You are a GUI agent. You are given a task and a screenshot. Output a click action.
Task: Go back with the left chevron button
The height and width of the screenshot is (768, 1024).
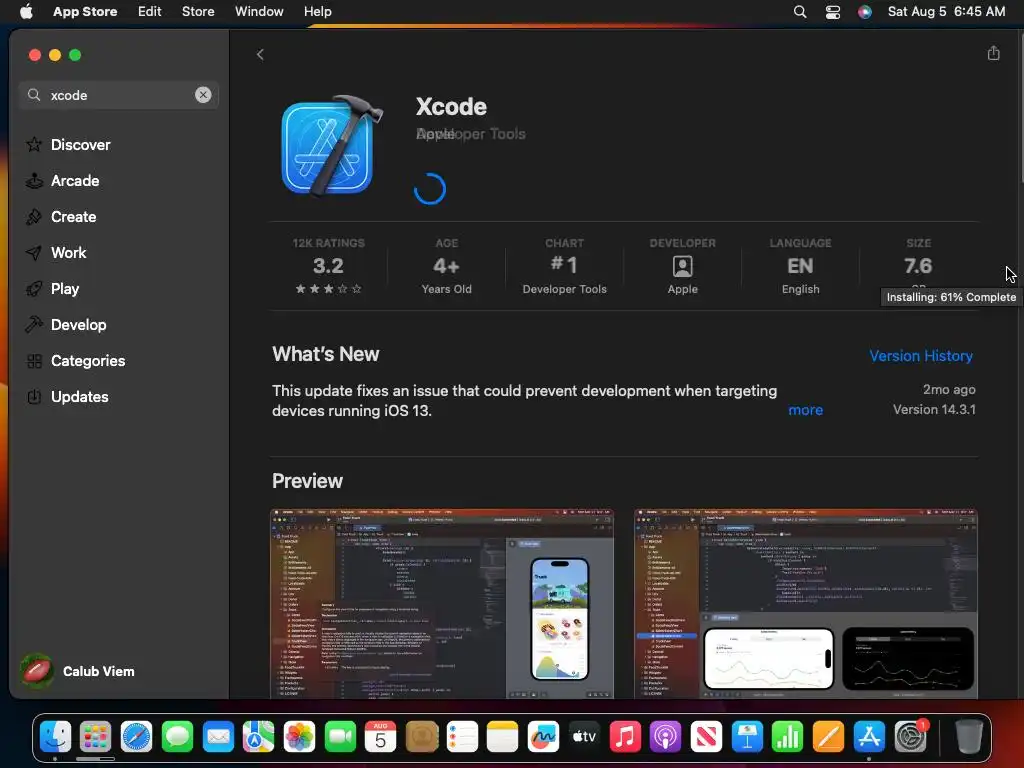[260, 54]
